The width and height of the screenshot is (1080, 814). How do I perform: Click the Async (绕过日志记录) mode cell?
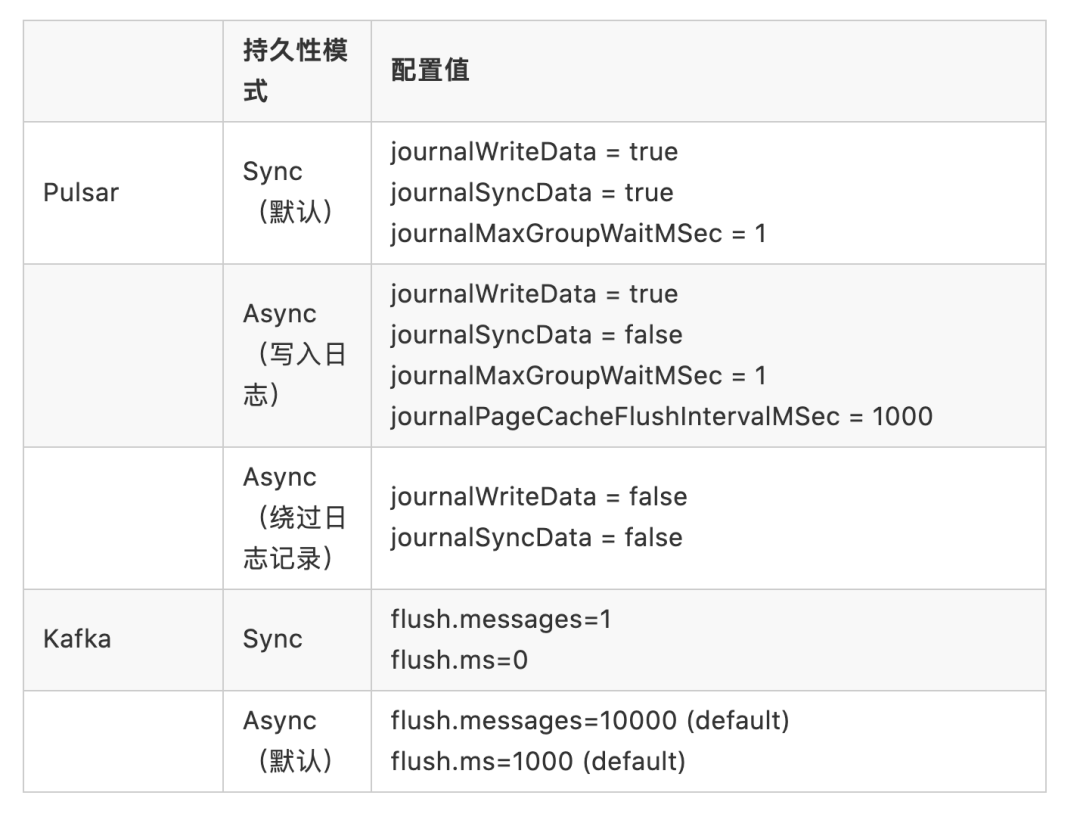point(295,518)
